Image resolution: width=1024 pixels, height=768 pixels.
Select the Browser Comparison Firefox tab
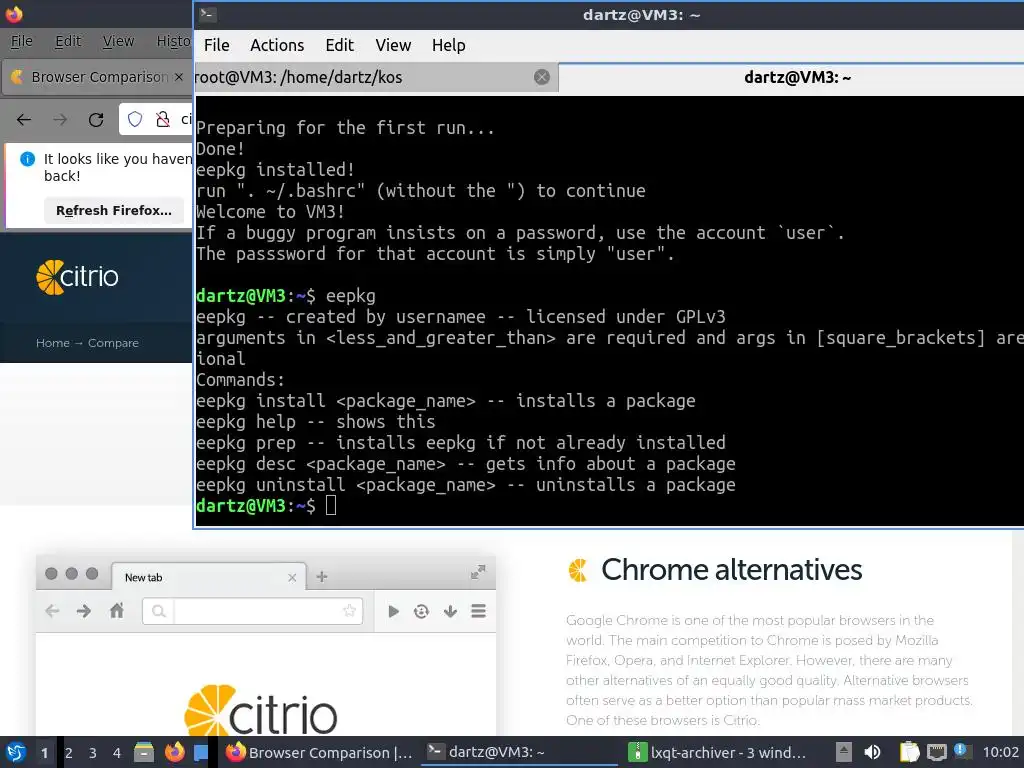(98, 77)
